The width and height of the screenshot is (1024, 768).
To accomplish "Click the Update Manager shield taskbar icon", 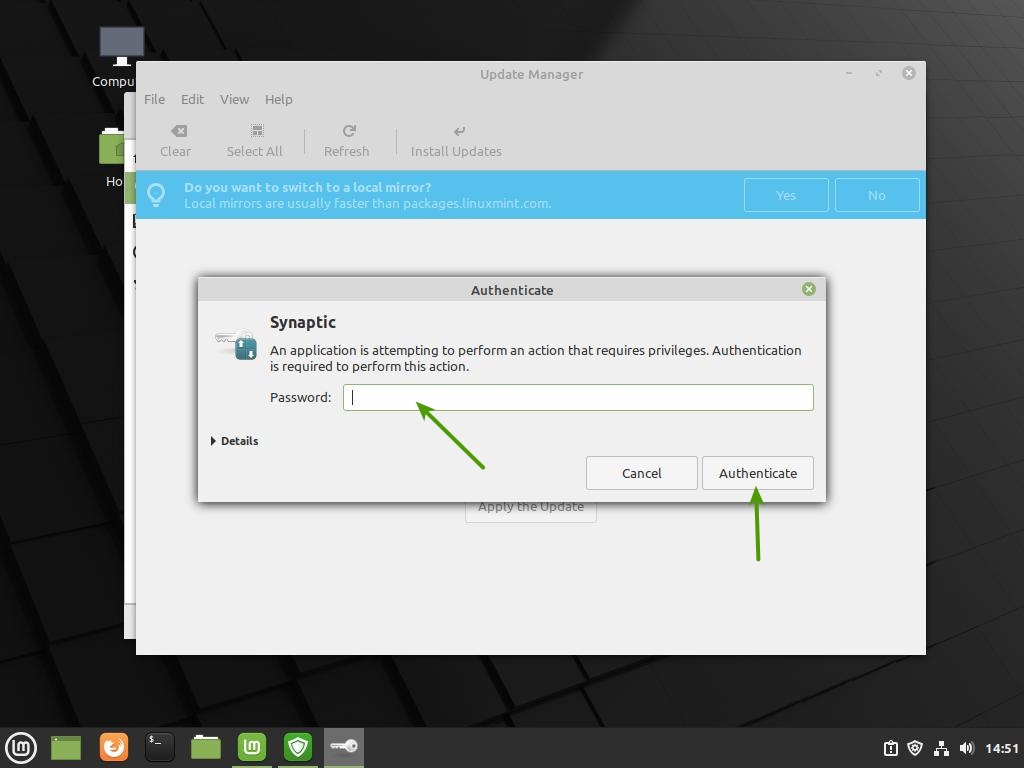I will click(298, 747).
